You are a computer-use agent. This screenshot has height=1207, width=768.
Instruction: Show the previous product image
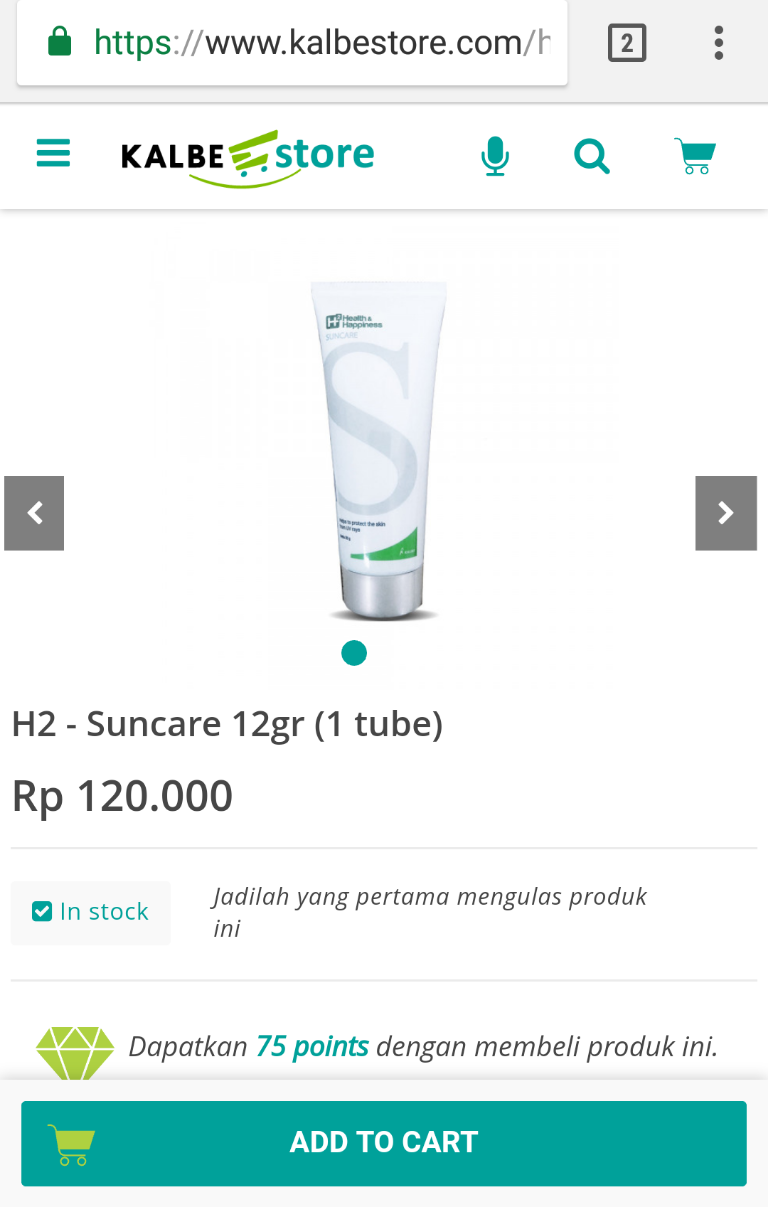(x=34, y=513)
